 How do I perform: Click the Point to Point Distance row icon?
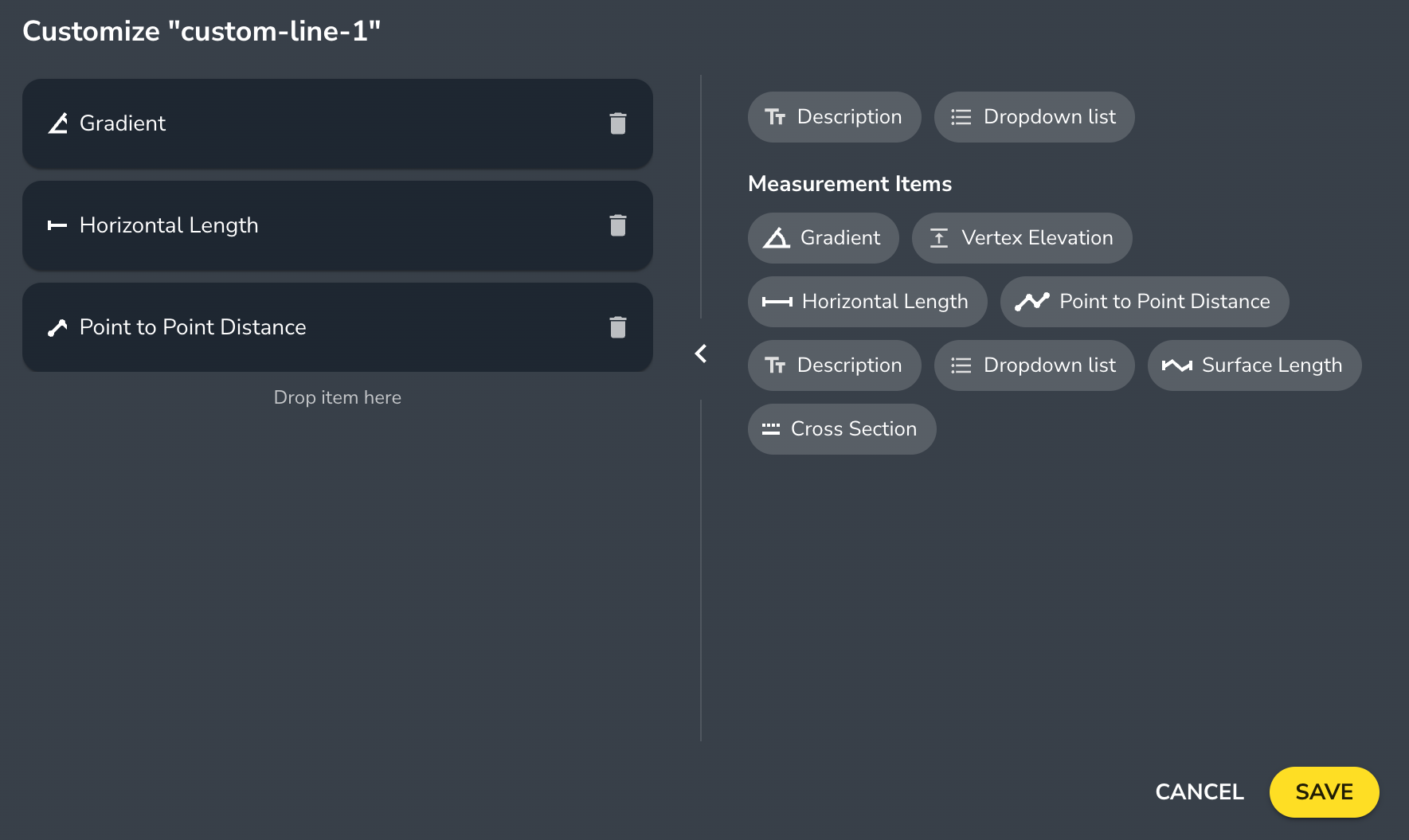click(57, 327)
